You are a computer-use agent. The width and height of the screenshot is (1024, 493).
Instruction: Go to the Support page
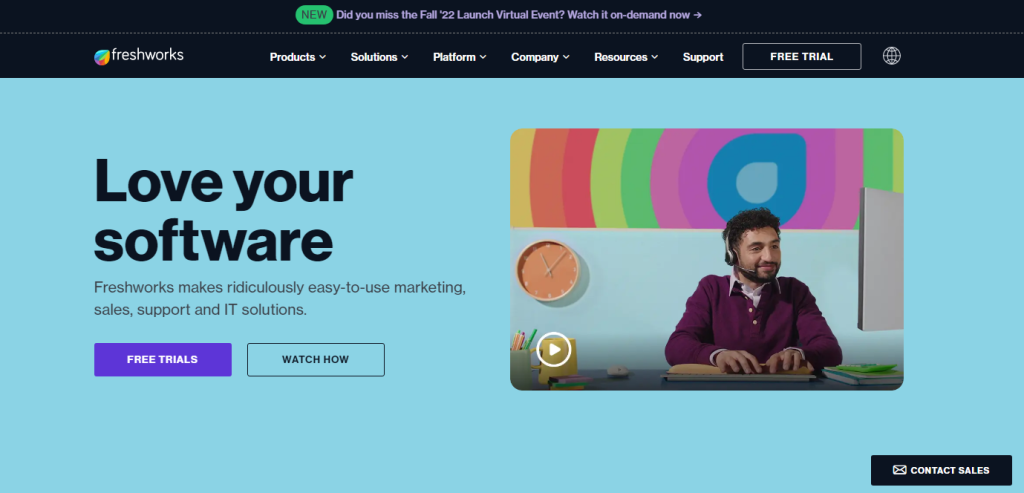(x=703, y=57)
